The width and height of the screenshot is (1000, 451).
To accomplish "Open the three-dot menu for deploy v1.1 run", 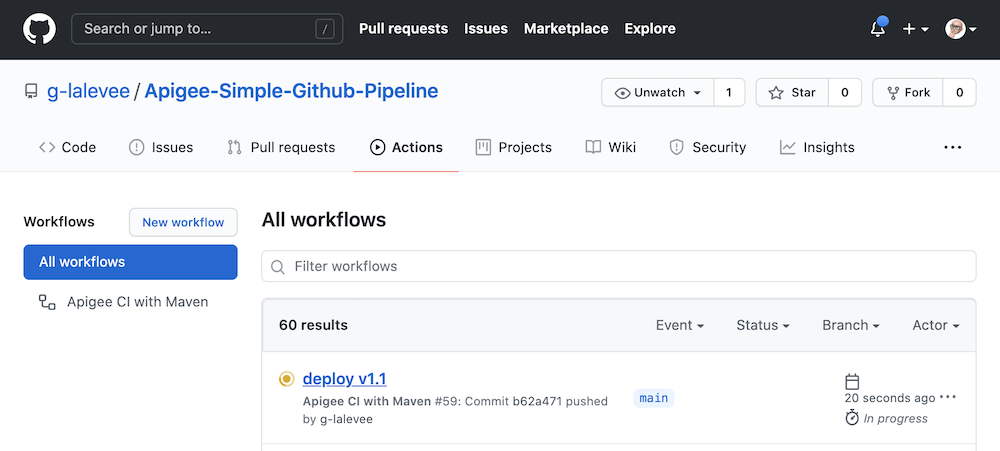I will point(948,397).
